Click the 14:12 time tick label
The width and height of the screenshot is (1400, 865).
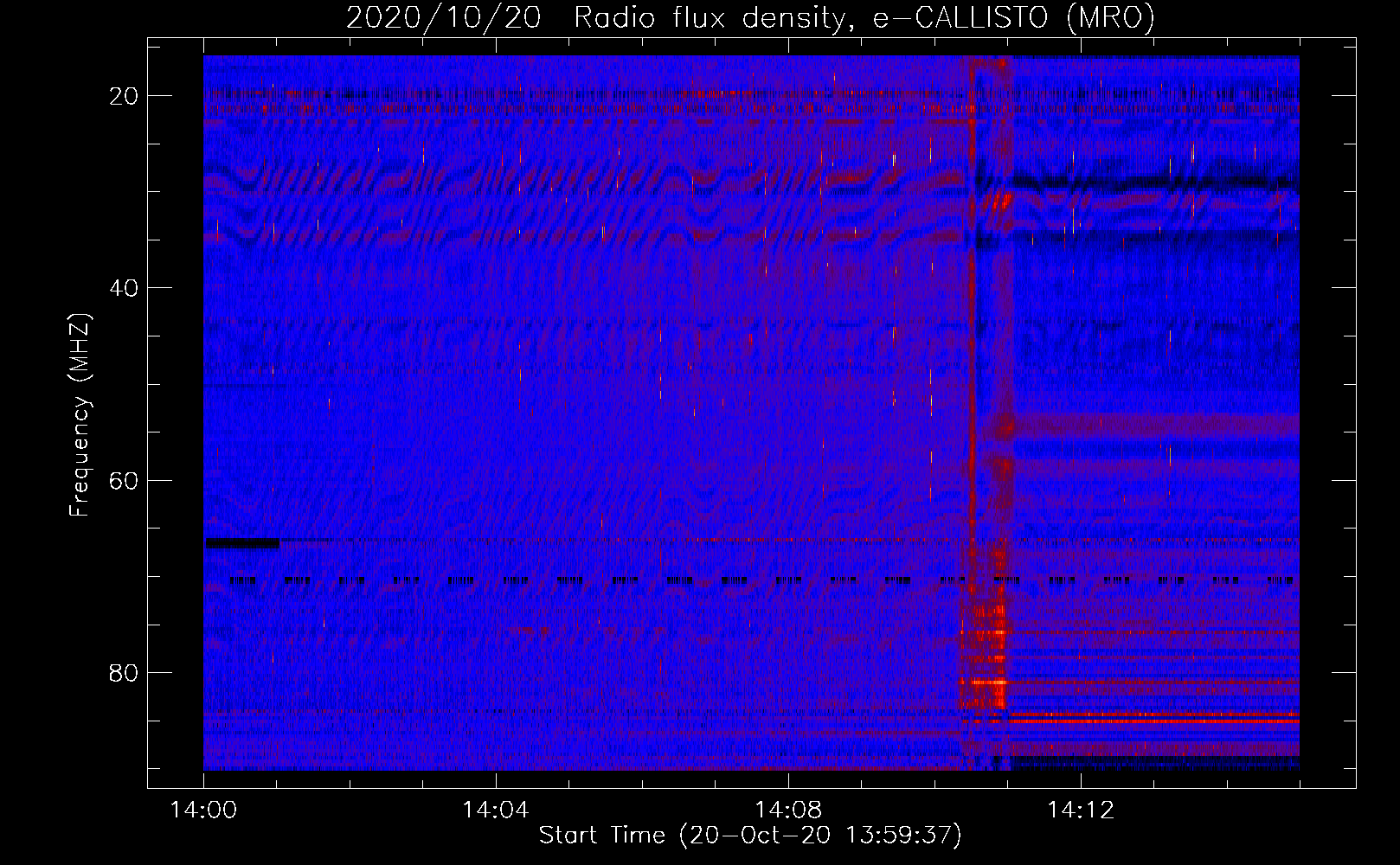click(x=1081, y=811)
